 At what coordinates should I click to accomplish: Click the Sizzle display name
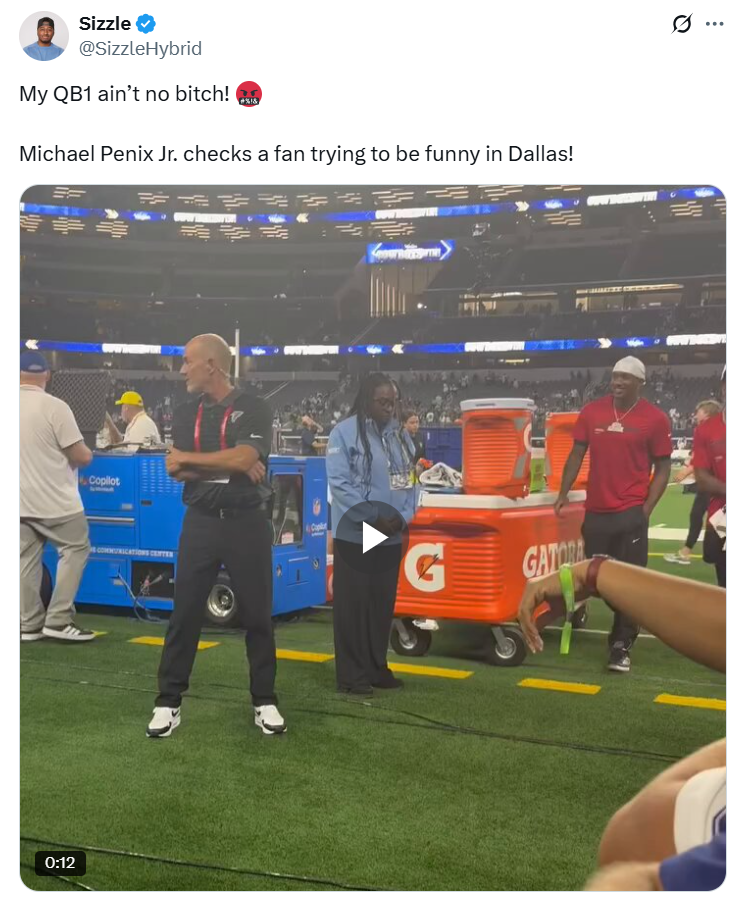(105, 24)
